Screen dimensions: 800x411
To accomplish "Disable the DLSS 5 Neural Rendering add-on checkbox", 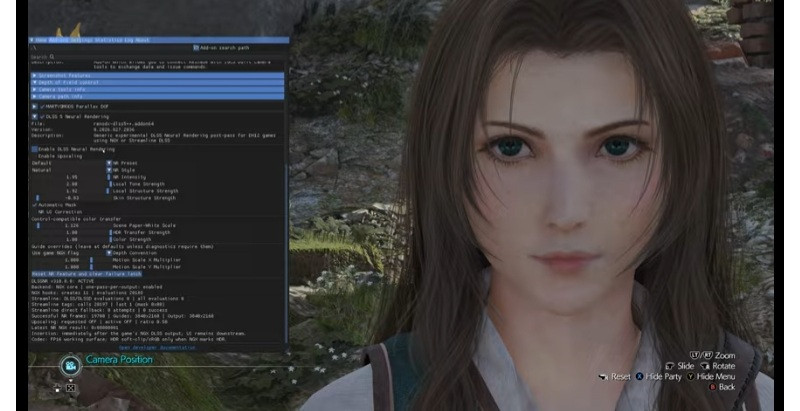I will pos(42,117).
